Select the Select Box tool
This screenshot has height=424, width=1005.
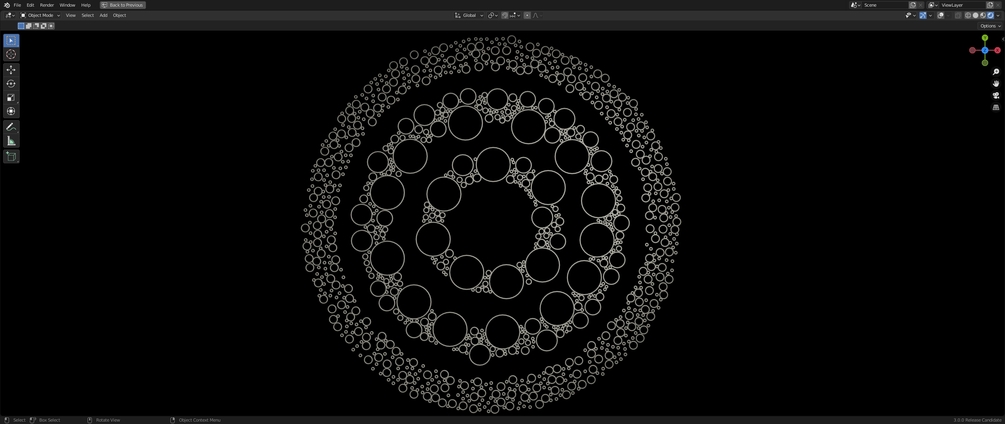click(x=11, y=40)
